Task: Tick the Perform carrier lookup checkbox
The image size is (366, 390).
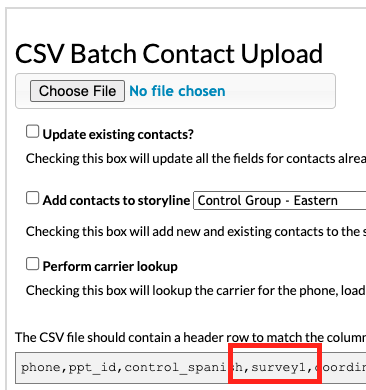Action: pyautogui.click(x=32, y=264)
